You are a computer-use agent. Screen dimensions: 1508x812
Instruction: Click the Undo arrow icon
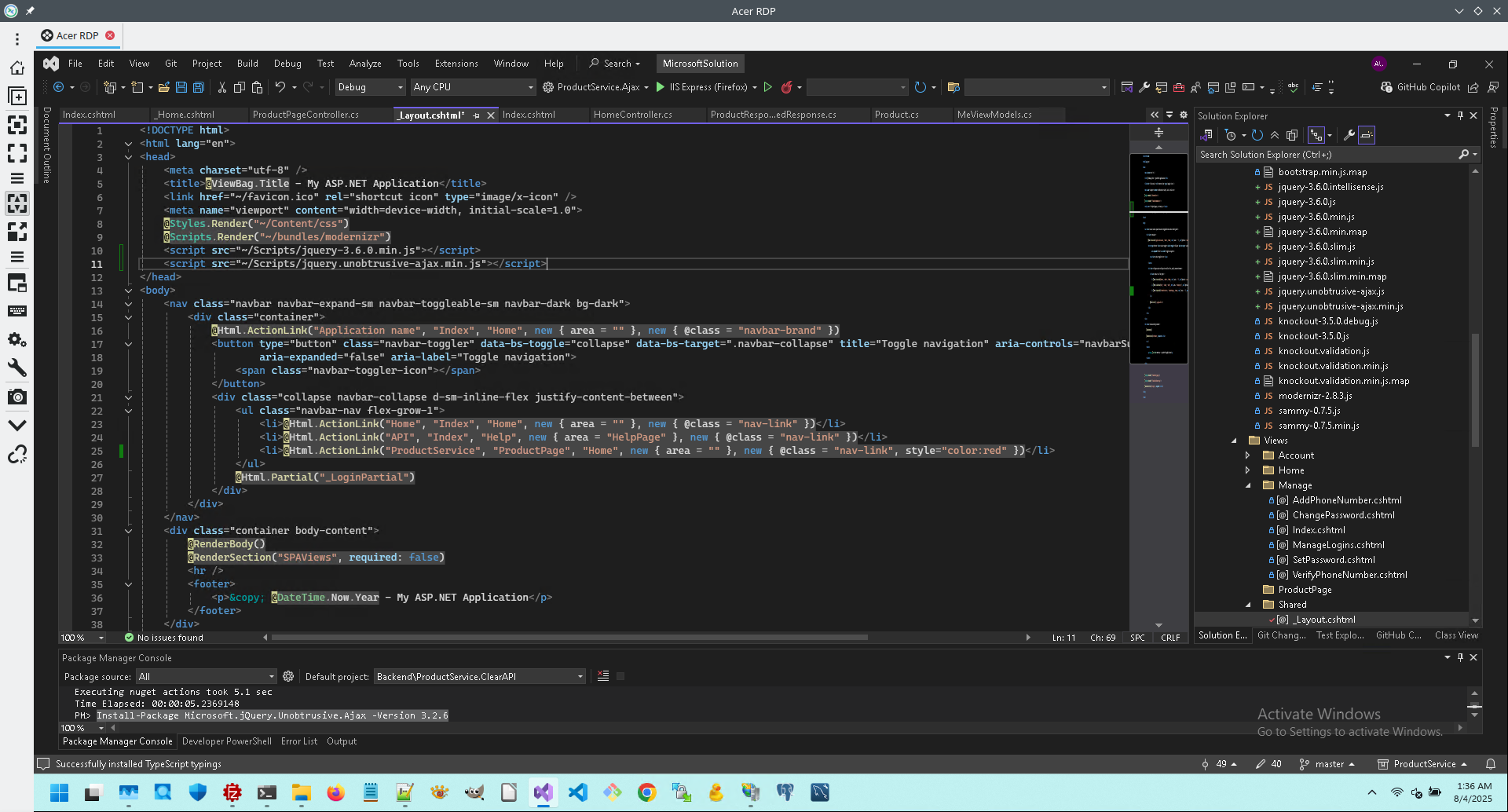pos(280,87)
